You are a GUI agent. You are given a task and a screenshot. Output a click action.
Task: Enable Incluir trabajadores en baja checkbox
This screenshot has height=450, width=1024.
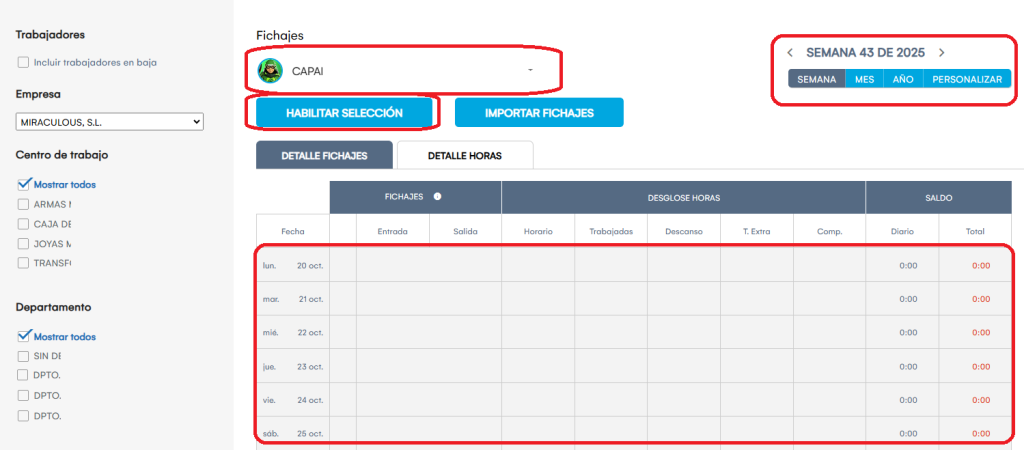(x=23, y=62)
